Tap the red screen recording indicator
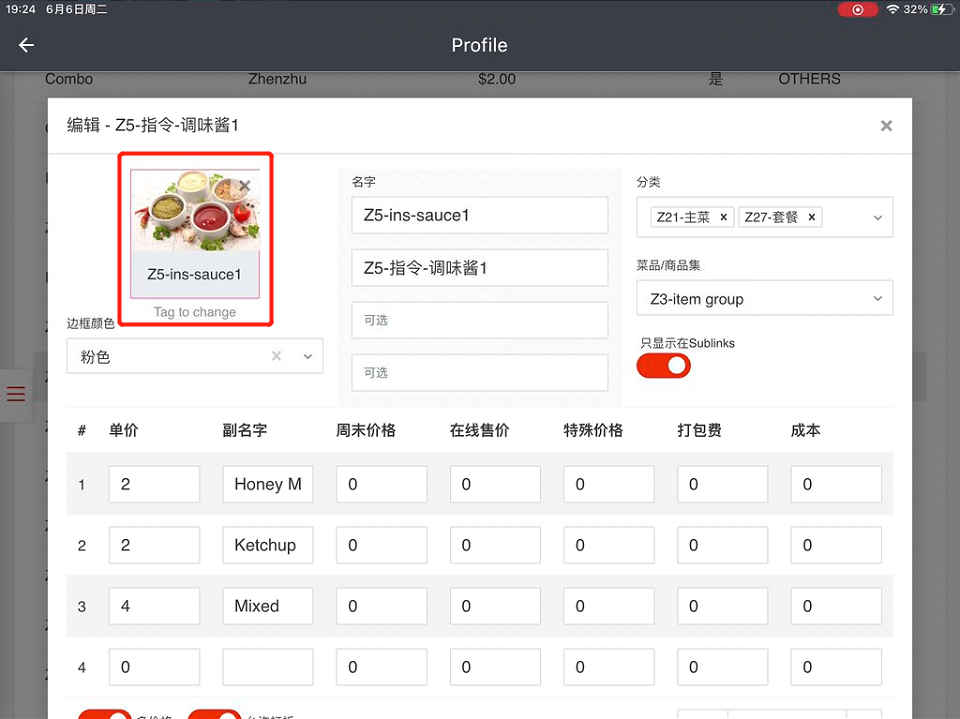Screen dimensions: 960x719 (858, 9)
